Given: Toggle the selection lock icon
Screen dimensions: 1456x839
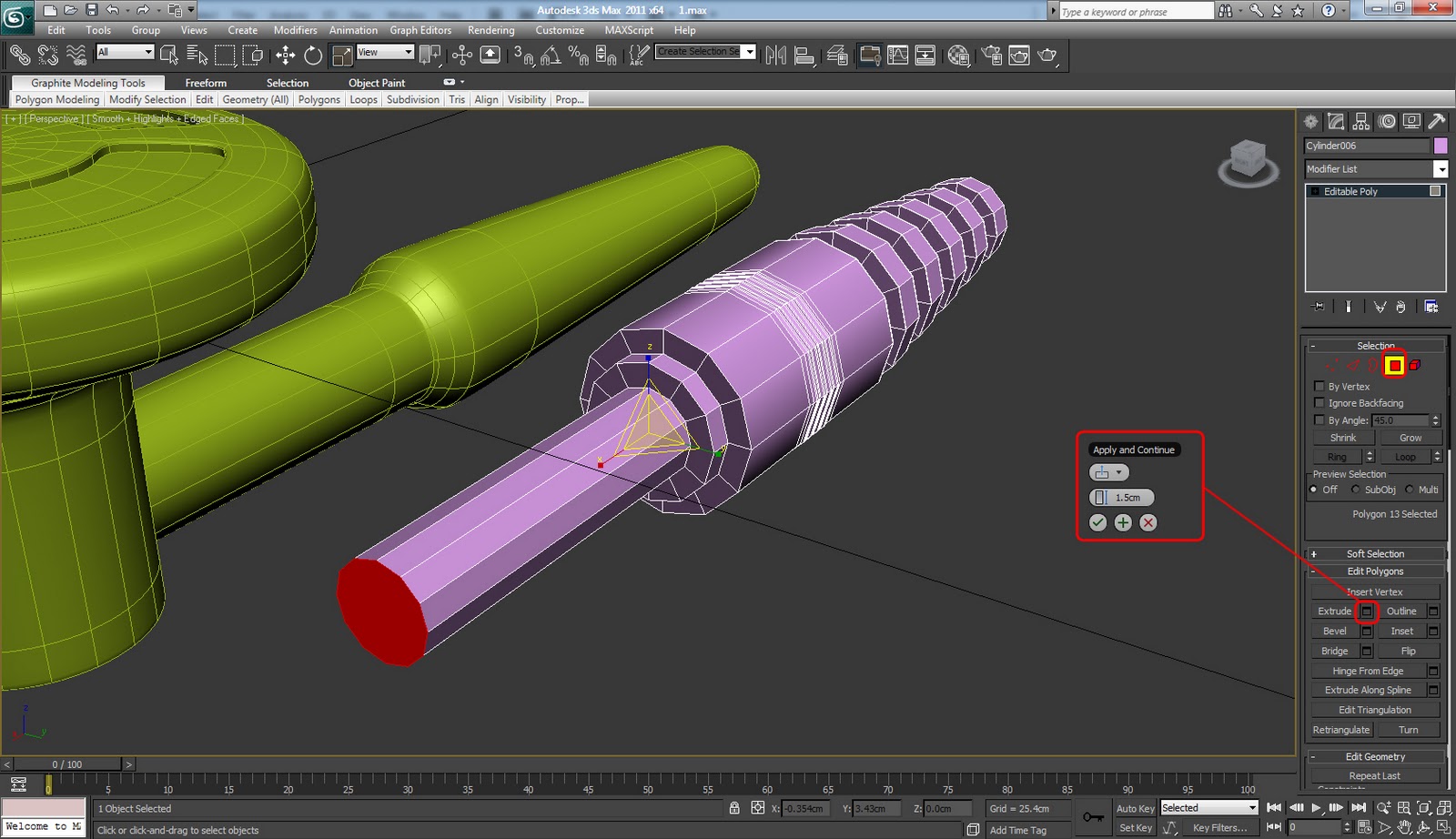Looking at the screenshot, I should (x=734, y=808).
